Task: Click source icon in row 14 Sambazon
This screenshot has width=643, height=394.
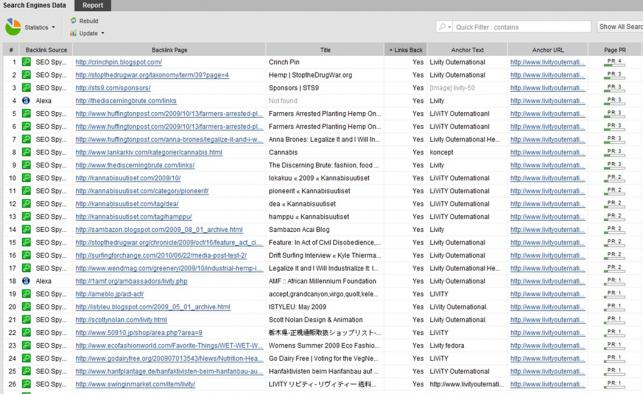Action: 26,229
